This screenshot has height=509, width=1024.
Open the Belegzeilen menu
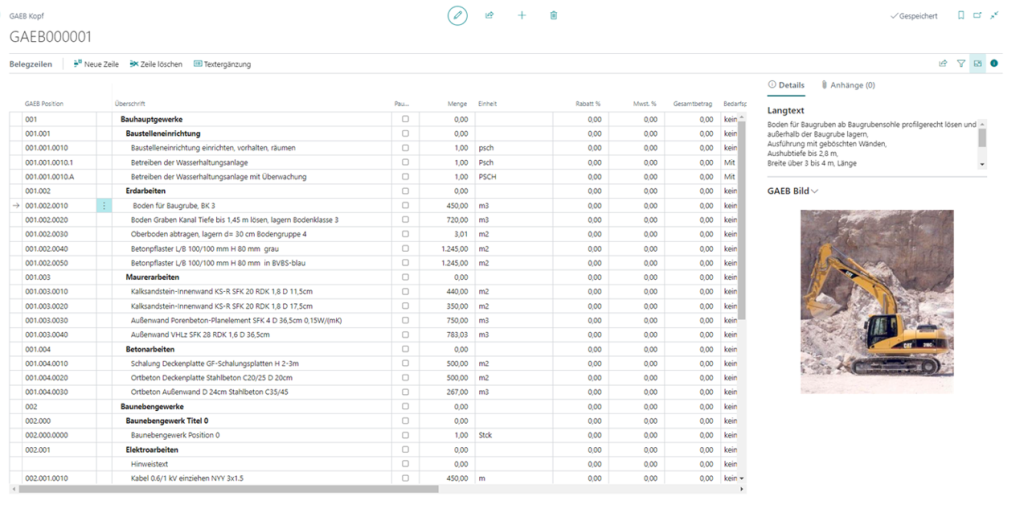(31, 64)
